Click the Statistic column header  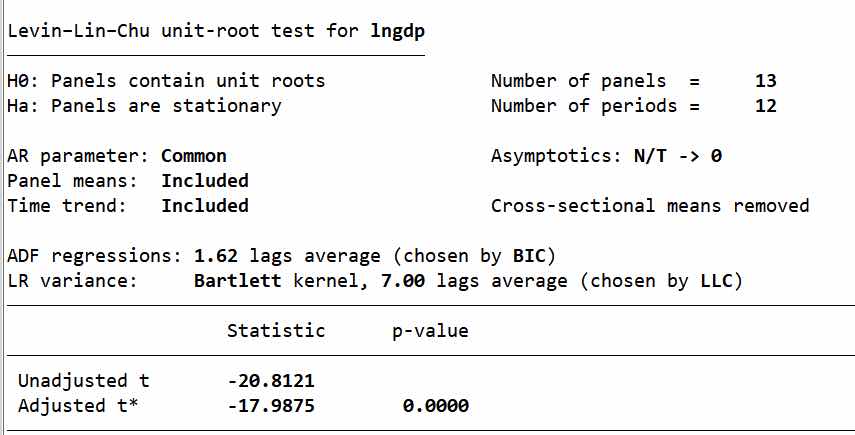[276, 330]
